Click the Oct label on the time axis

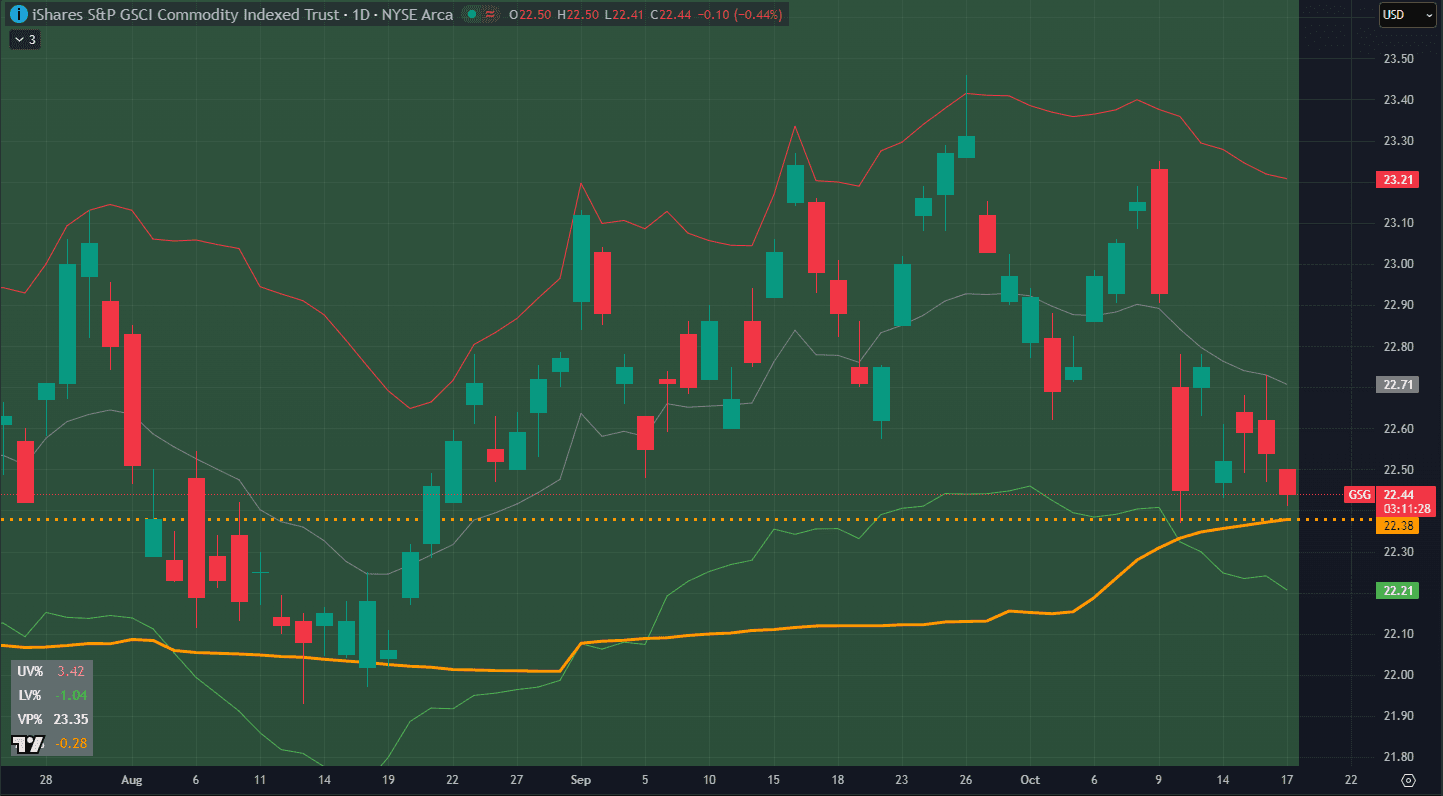pyautogui.click(x=1029, y=779)
